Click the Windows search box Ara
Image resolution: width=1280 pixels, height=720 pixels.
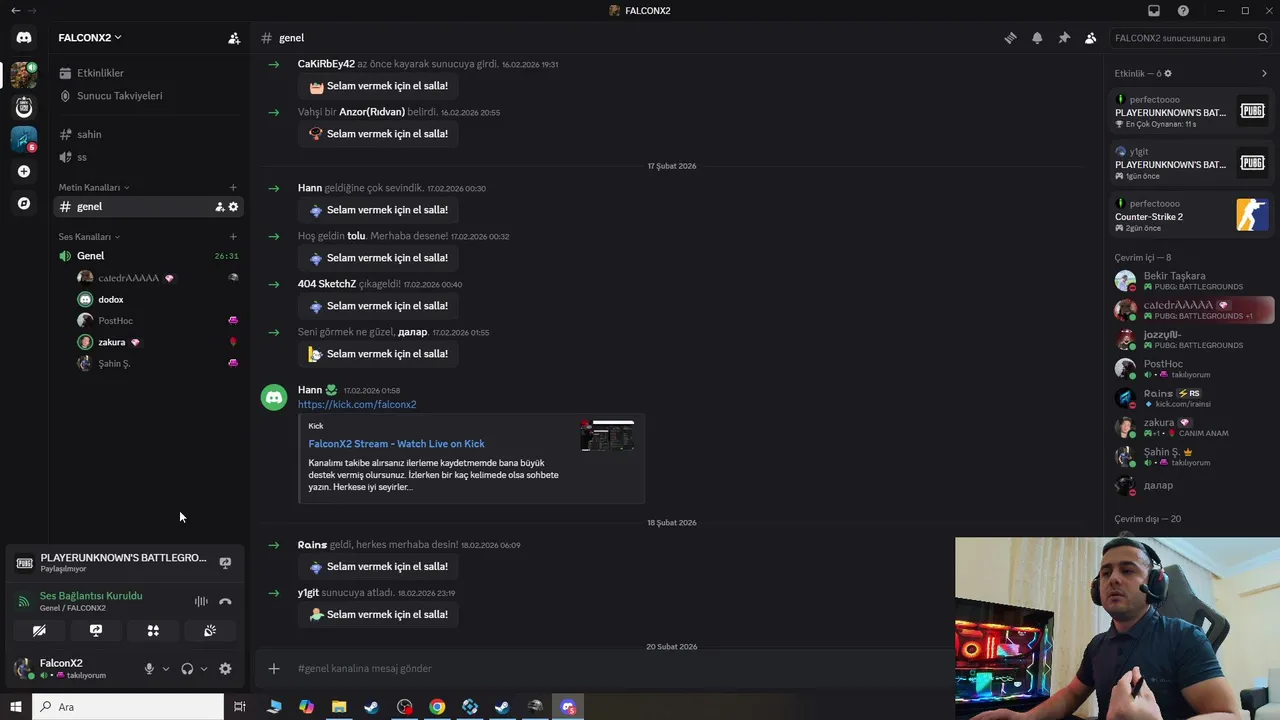pos(128,707)
